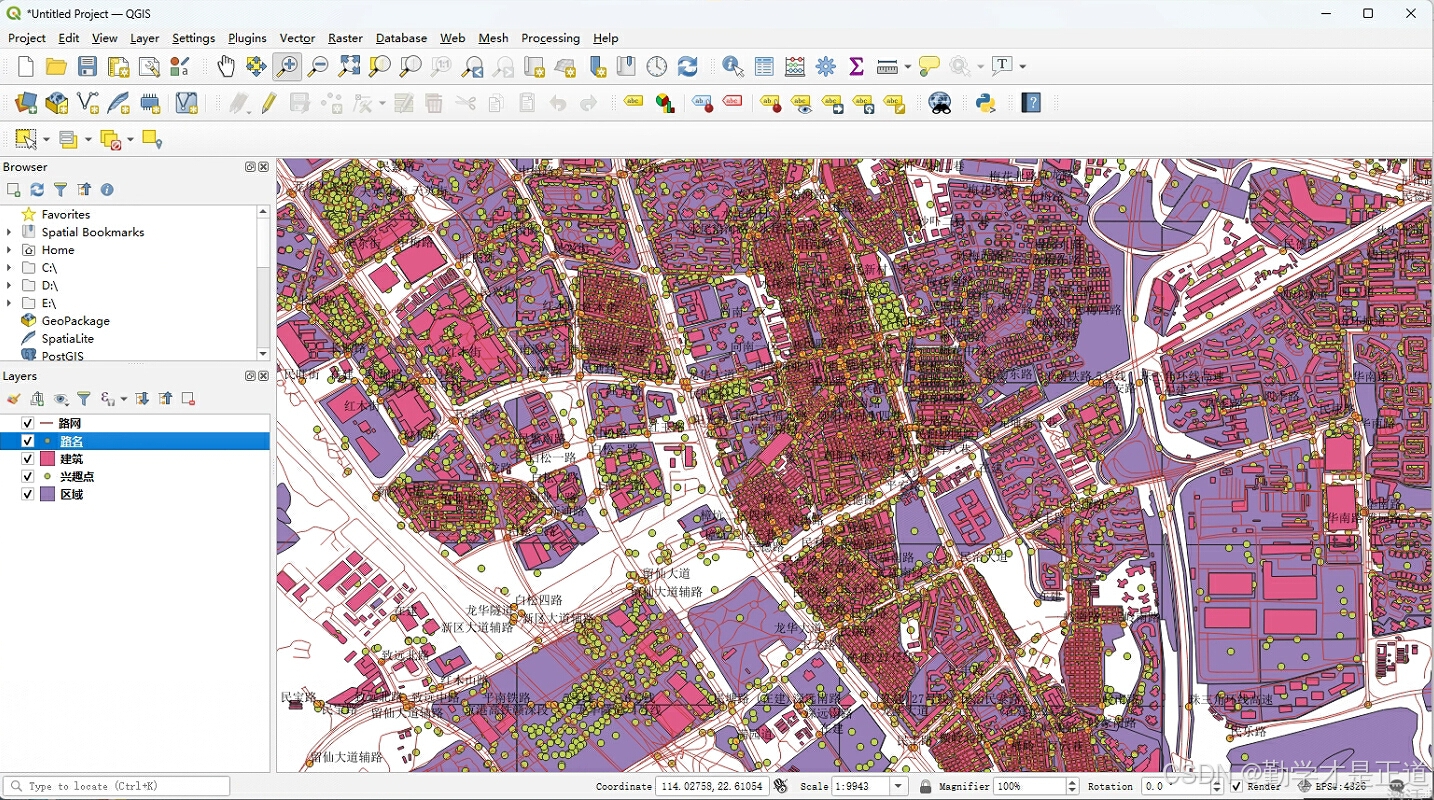Click the purple 区域 layer color swatch
This screenshot has width=1434, height=800.
[x=47, y=495]
